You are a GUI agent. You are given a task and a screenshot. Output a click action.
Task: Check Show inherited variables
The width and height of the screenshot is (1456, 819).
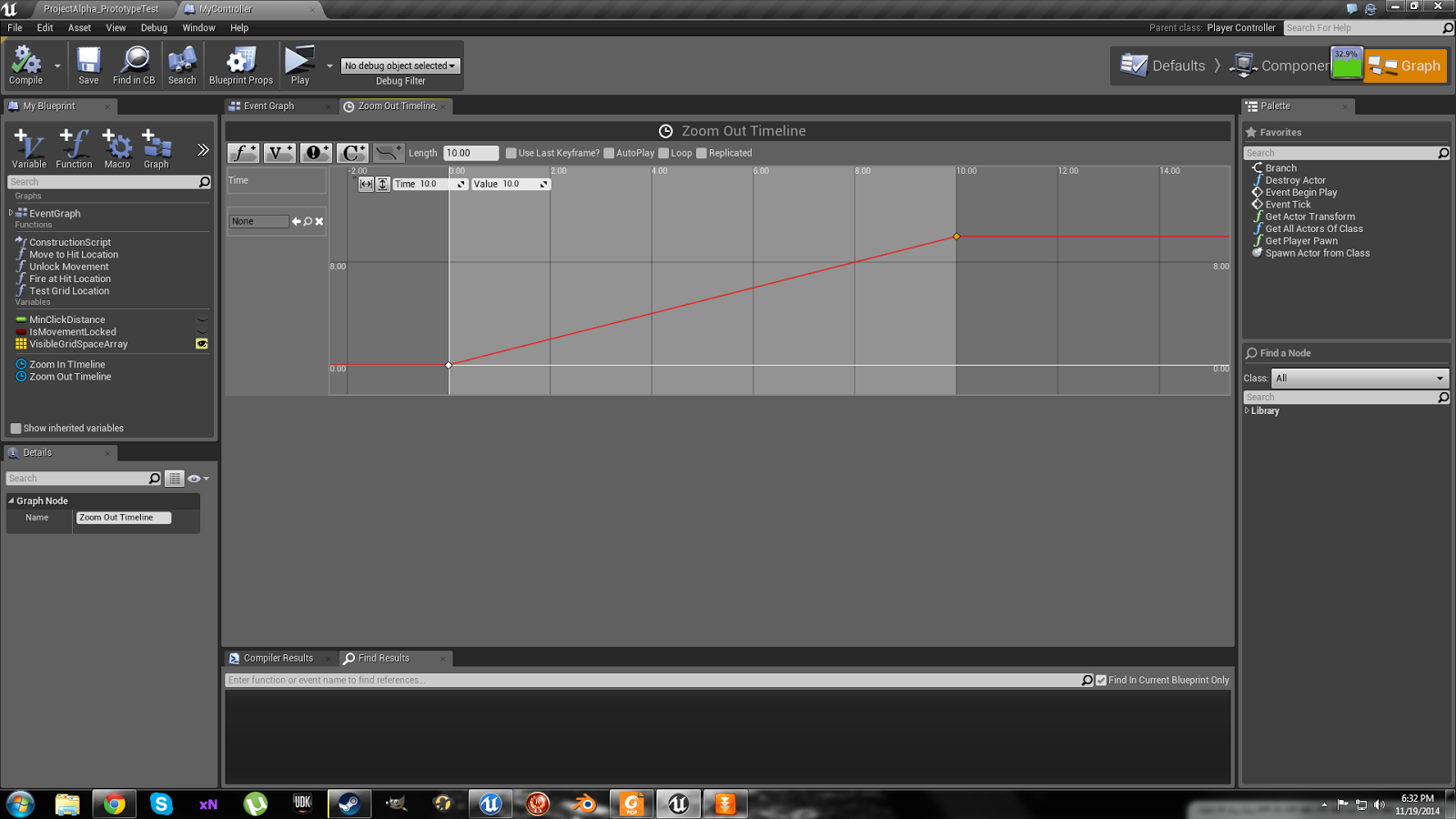15,429
